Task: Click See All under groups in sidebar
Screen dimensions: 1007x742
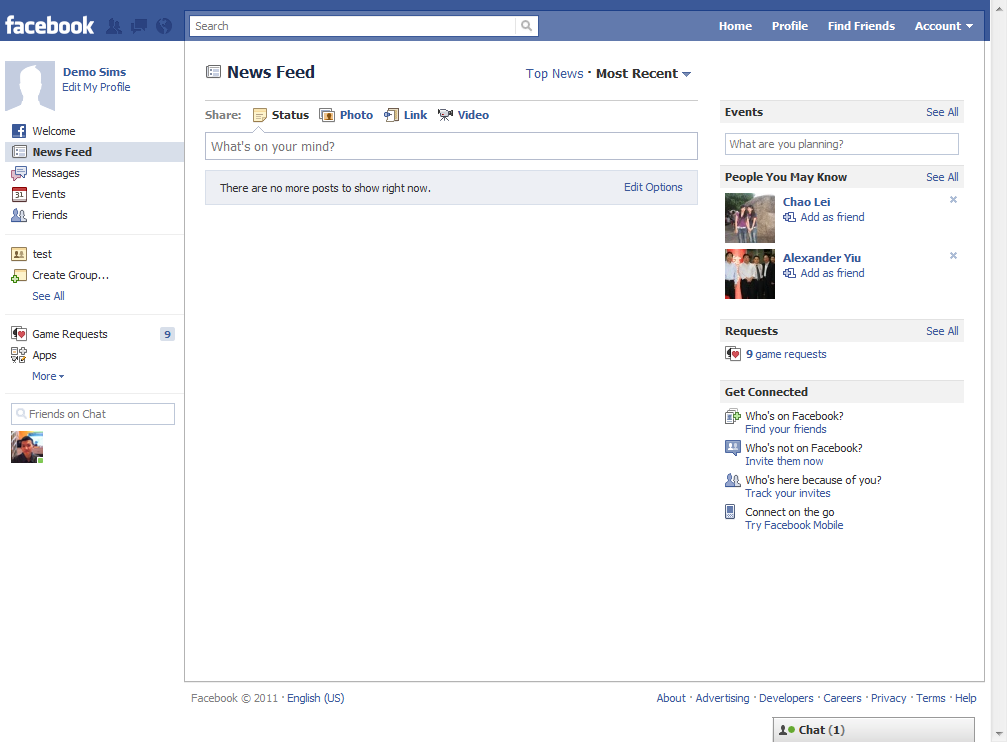Action: tap(48, 296)
